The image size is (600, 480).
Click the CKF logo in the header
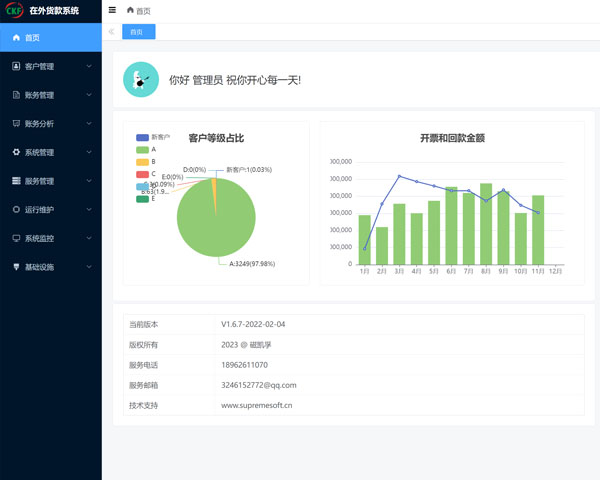point(14,11)
